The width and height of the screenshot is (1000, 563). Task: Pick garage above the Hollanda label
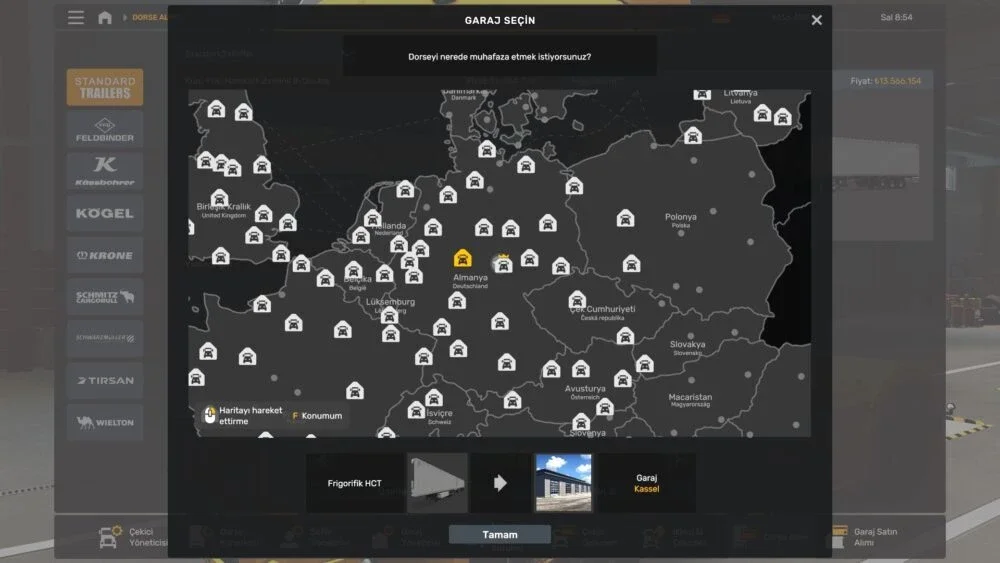372,219
